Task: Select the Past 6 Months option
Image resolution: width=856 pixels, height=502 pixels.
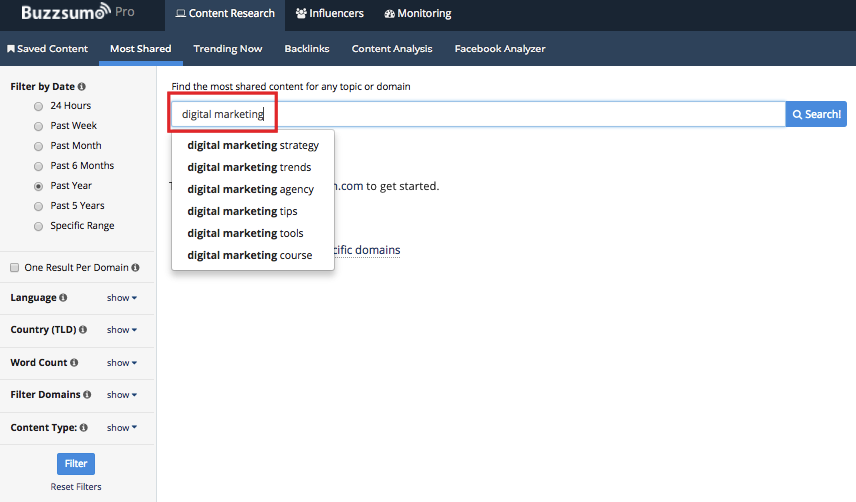Action: (38, 166)
